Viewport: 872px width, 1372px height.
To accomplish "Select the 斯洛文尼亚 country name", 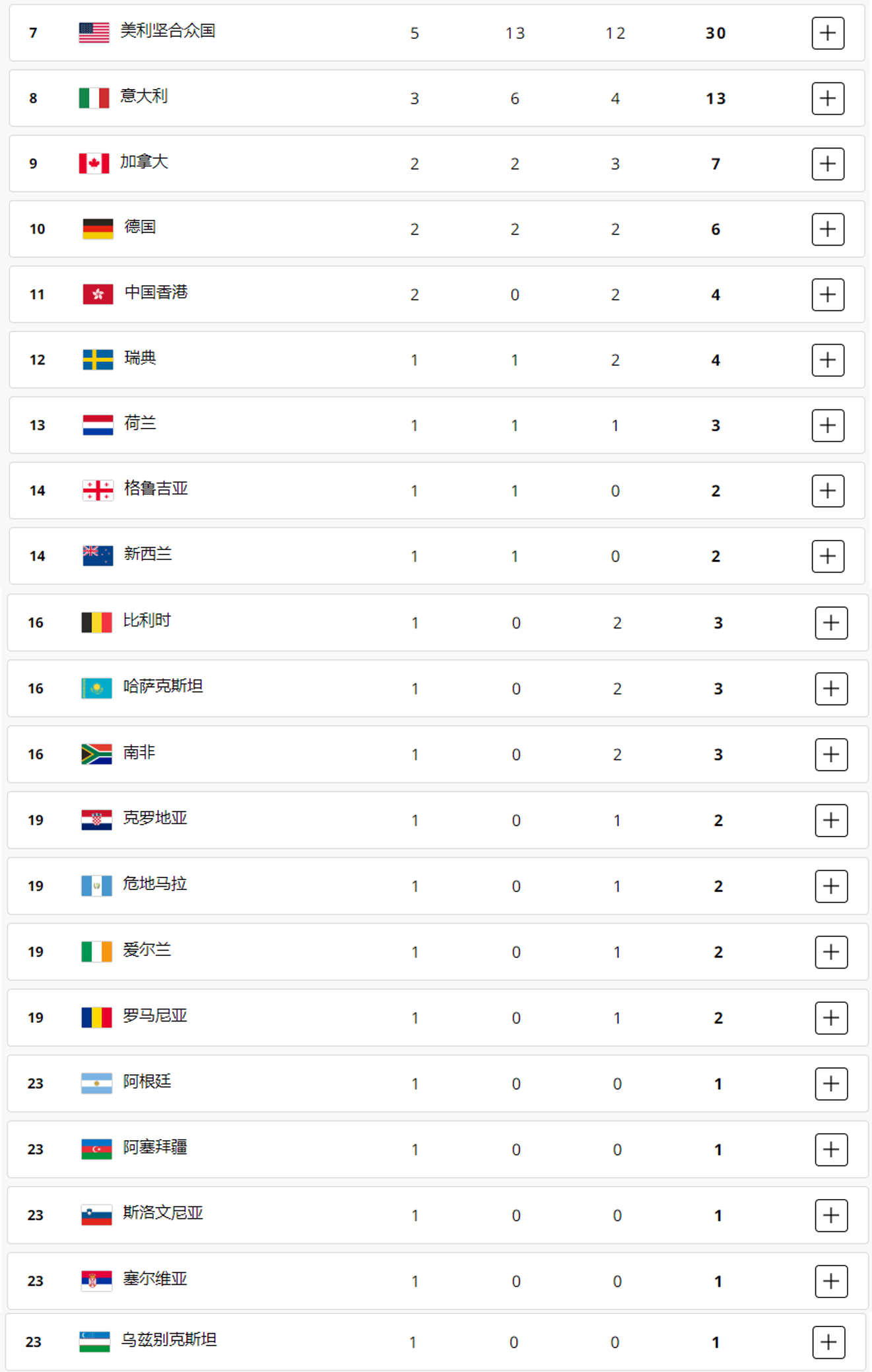I will [x=163, y=1214].
